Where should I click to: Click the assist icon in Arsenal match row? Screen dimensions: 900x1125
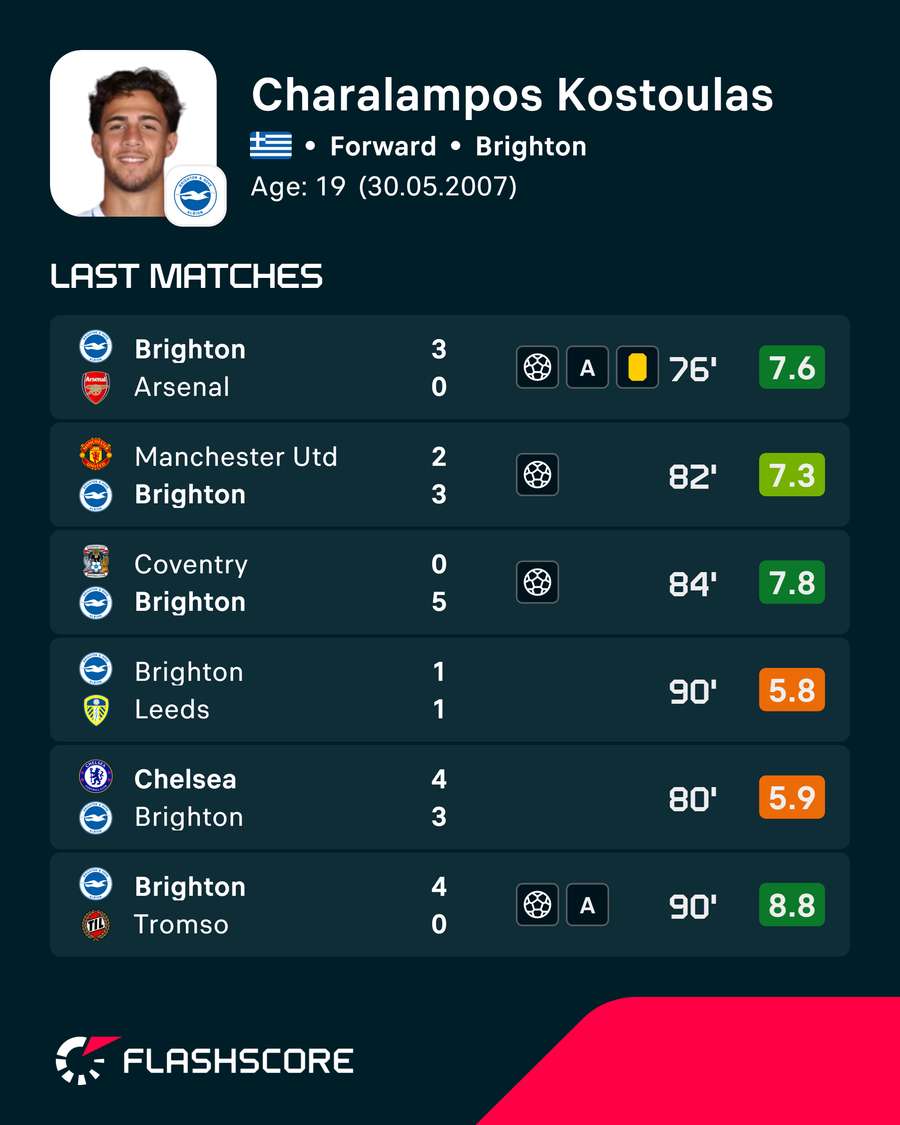pos(587,367)
